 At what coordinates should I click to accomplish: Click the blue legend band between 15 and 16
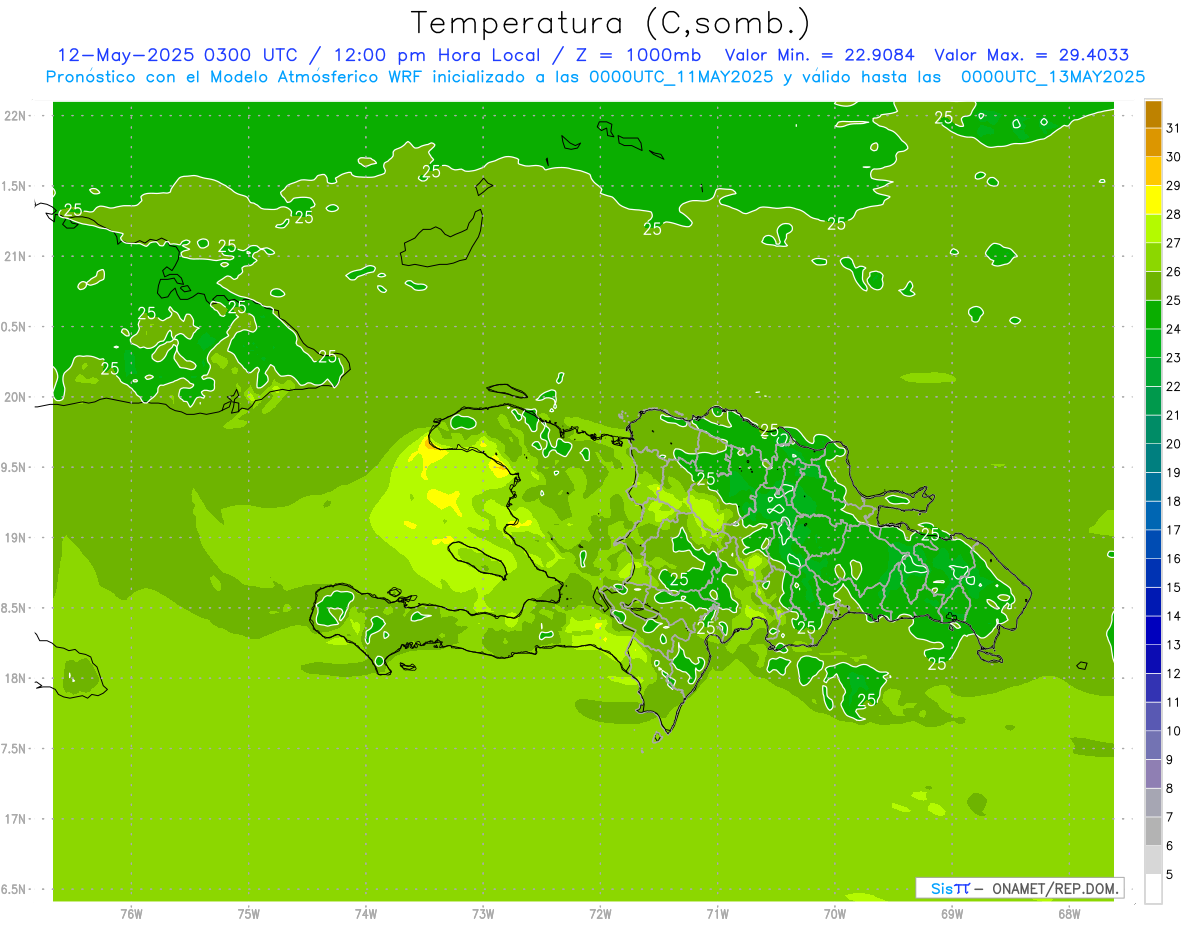(1153, 573)
